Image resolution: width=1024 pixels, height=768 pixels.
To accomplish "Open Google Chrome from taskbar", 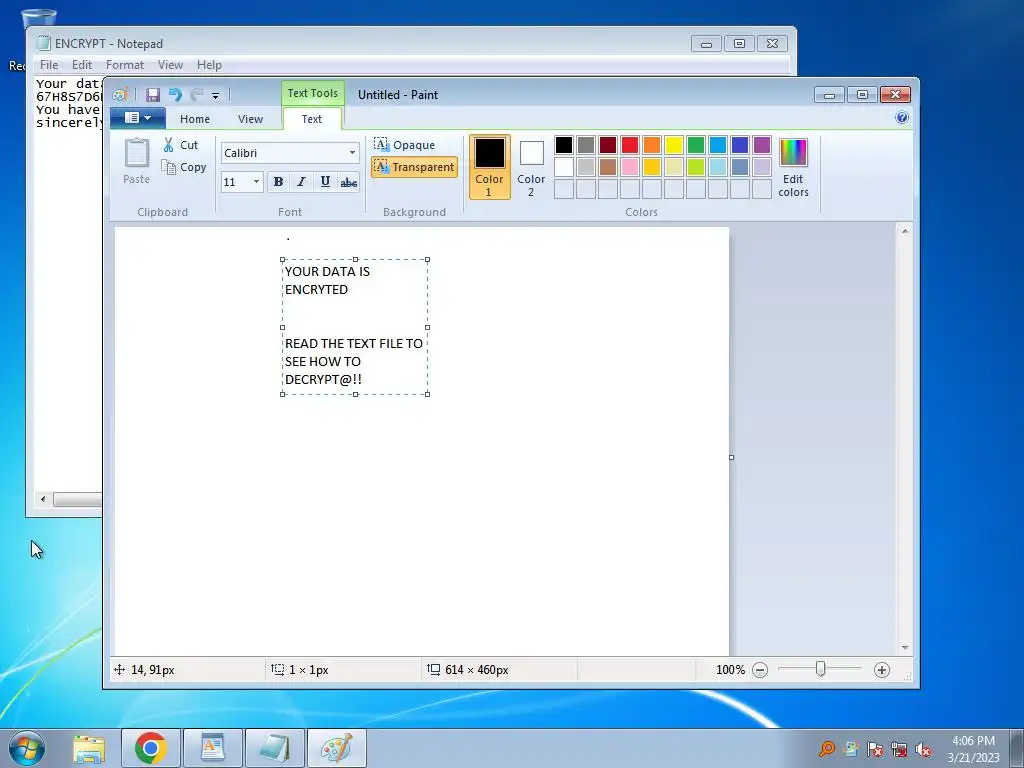I will (151, 748).
